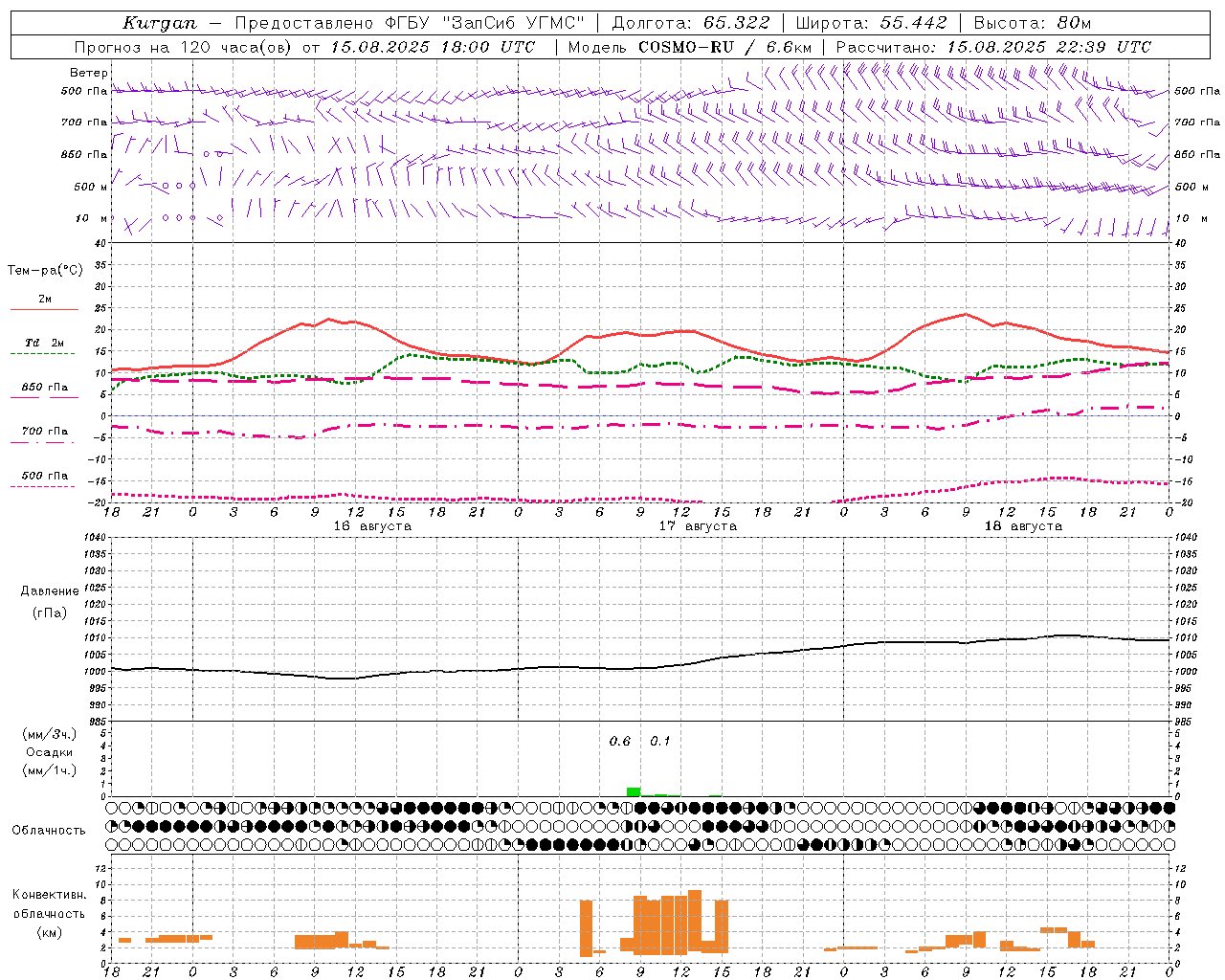Click the "17 августа" date label
This screenshot has width=1225, height=980.
698,526
